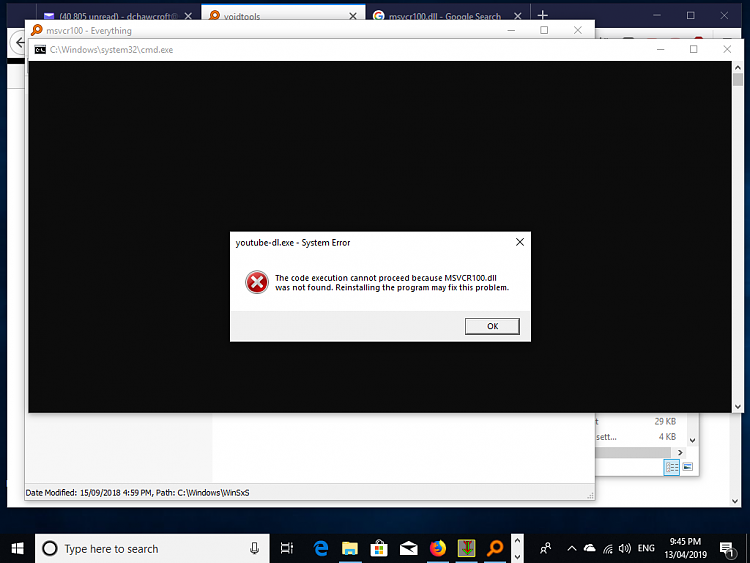Viewport: 750px width, 563px height.
Task: Minimize the cmd.exe window
Action: coord(660,49)
